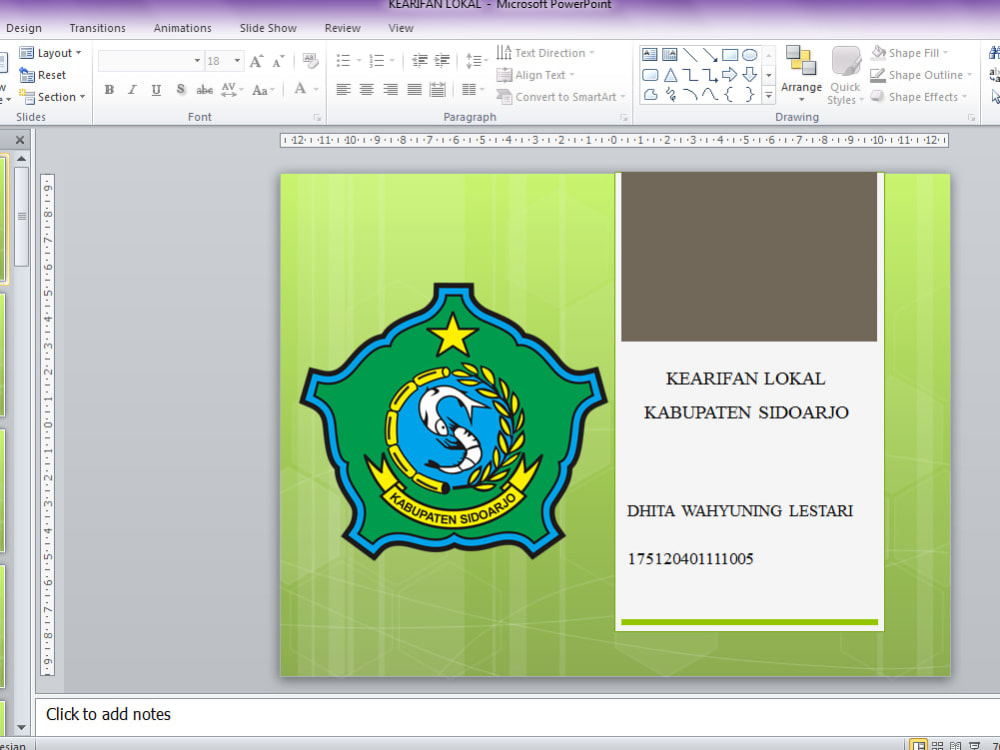Open Character Spacing options

coord(232,90)
